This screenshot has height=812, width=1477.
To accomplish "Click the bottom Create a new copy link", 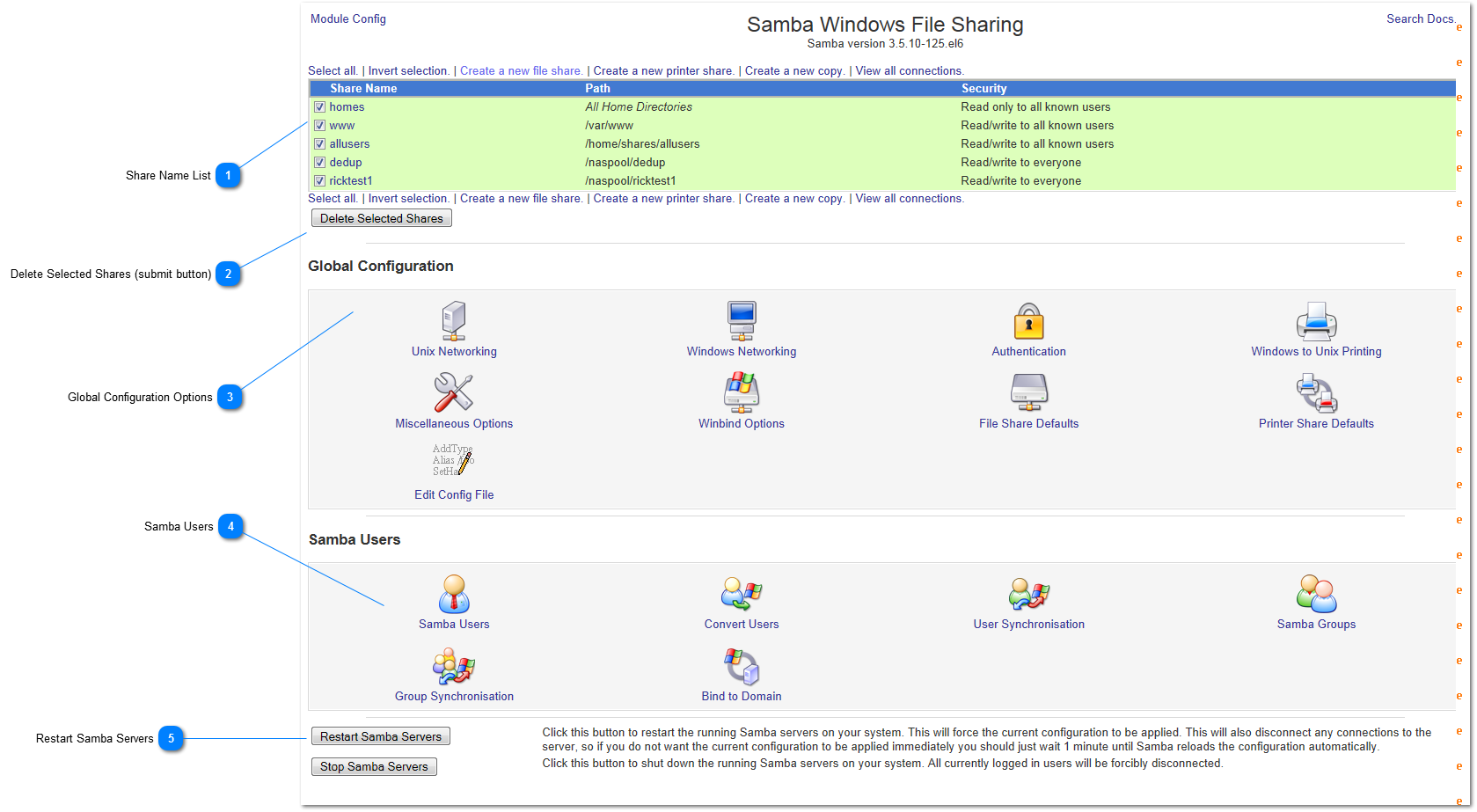I will [x=794, y=198].
